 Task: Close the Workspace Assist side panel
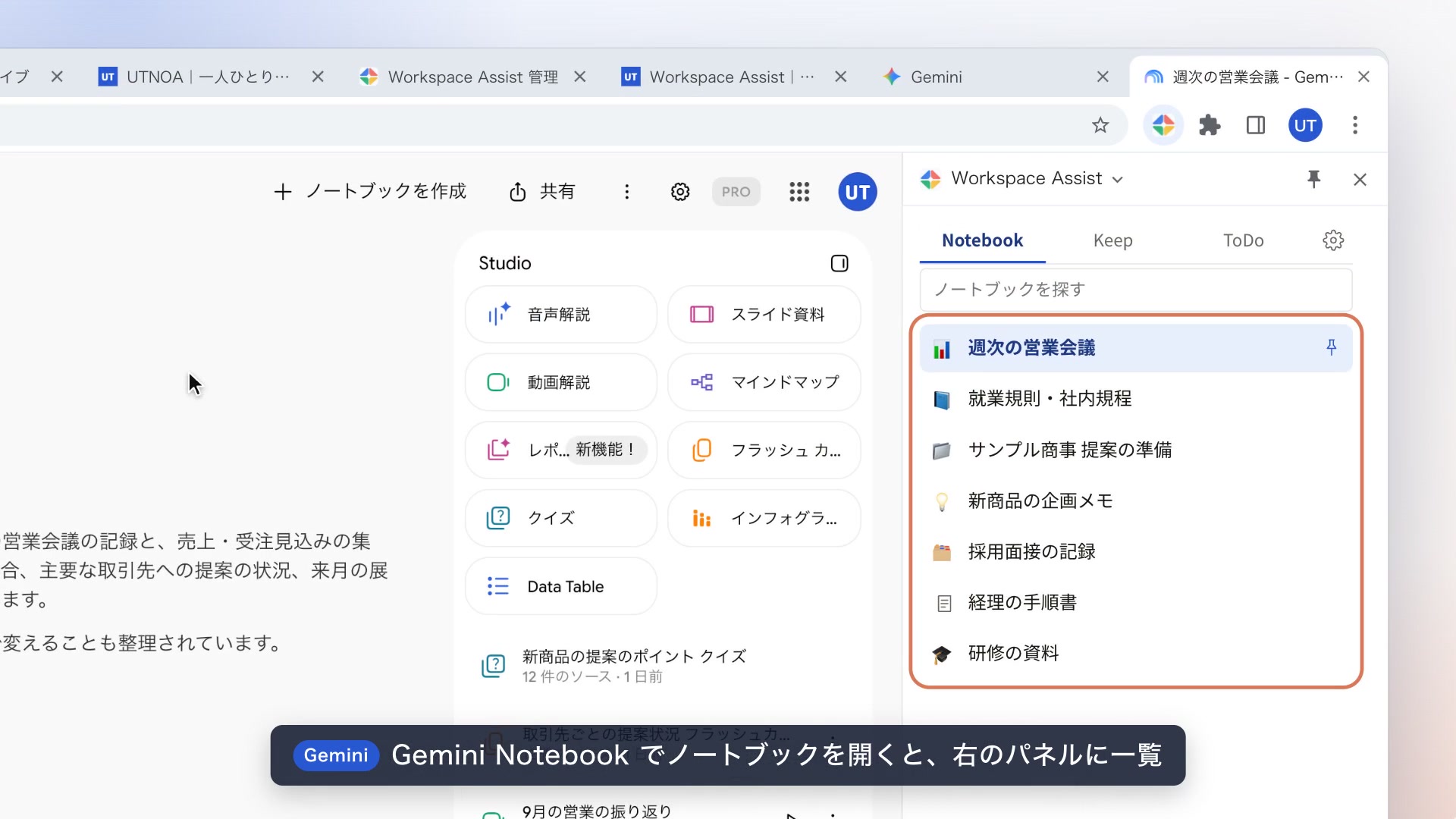1360,180
